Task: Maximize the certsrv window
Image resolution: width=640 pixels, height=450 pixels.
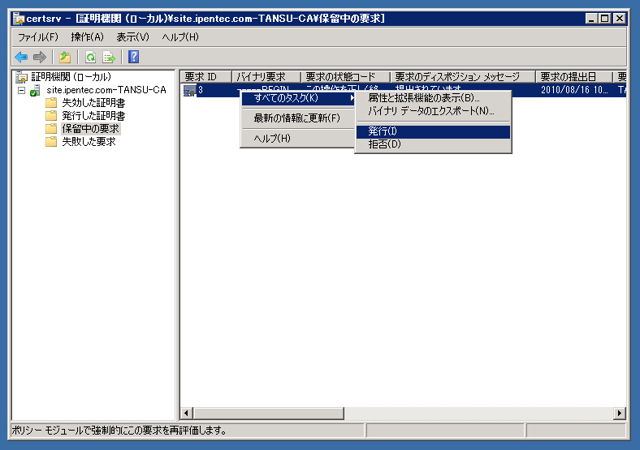Action: pos(605,18)
